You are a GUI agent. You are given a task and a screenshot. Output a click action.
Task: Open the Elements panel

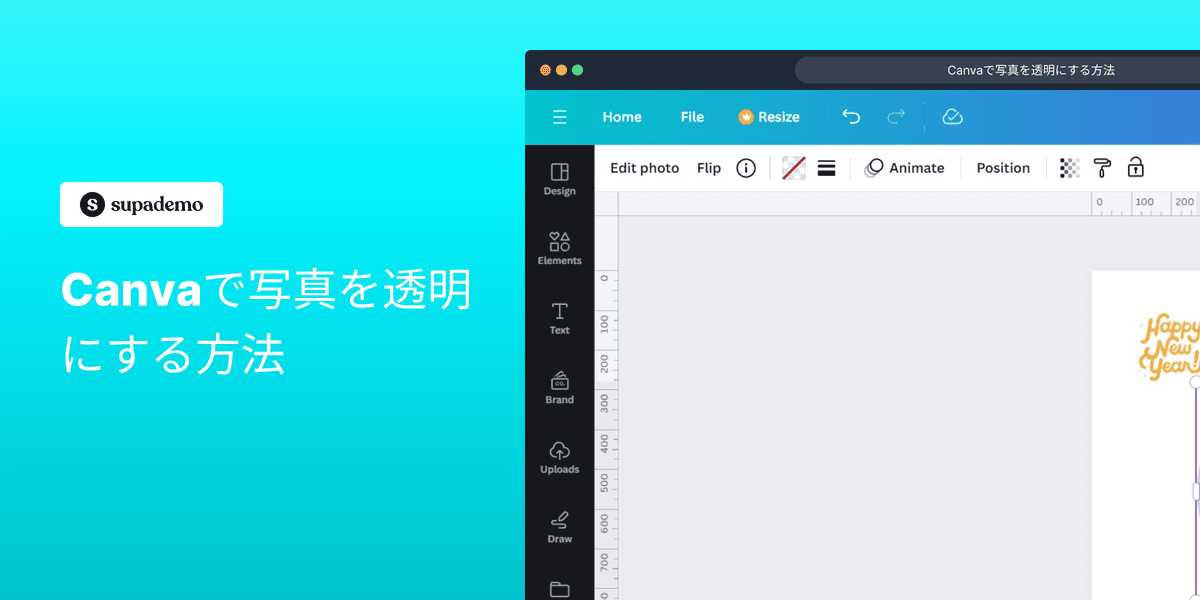click(559, 248)
